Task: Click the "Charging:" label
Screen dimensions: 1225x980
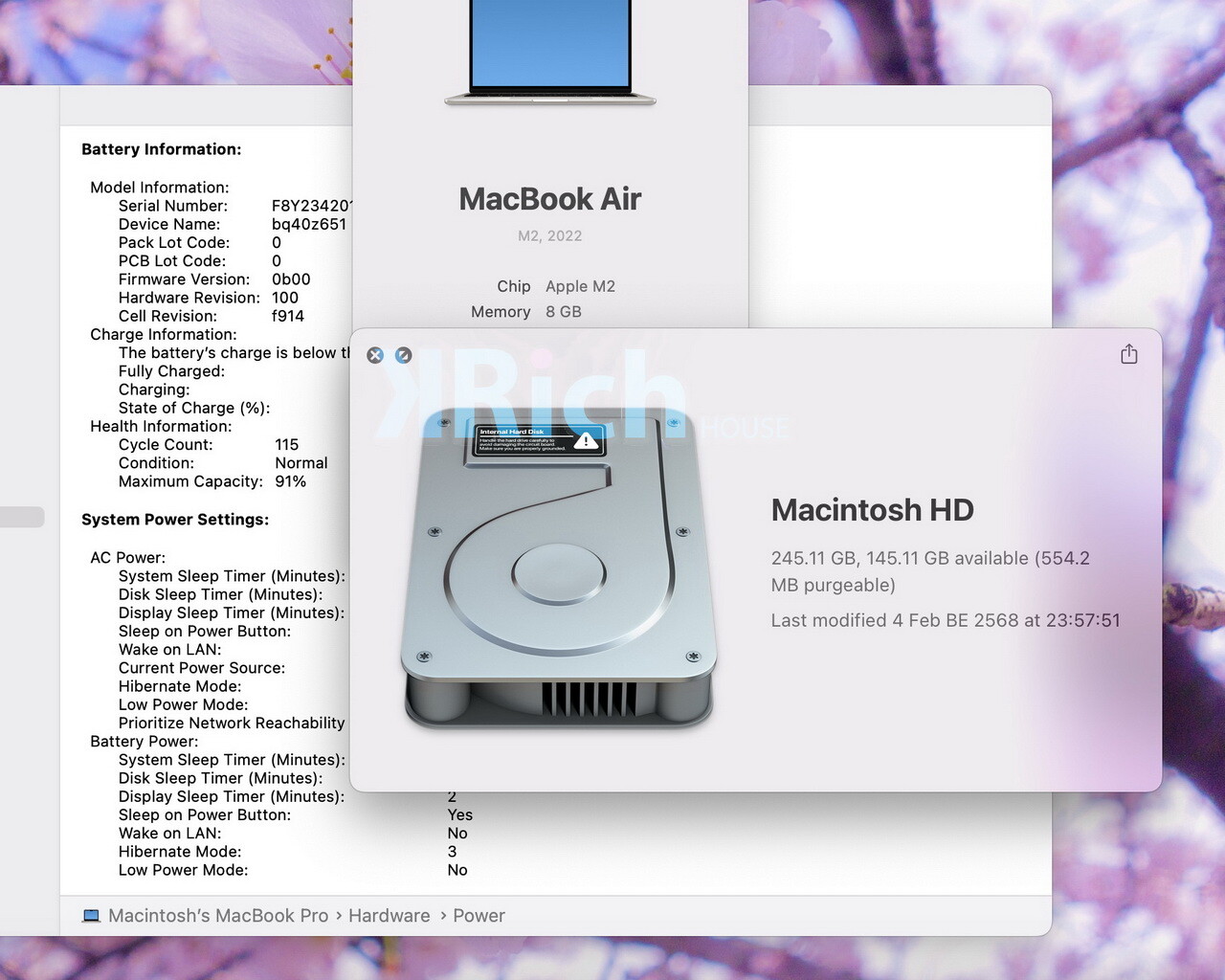Action: coord(154,390)
